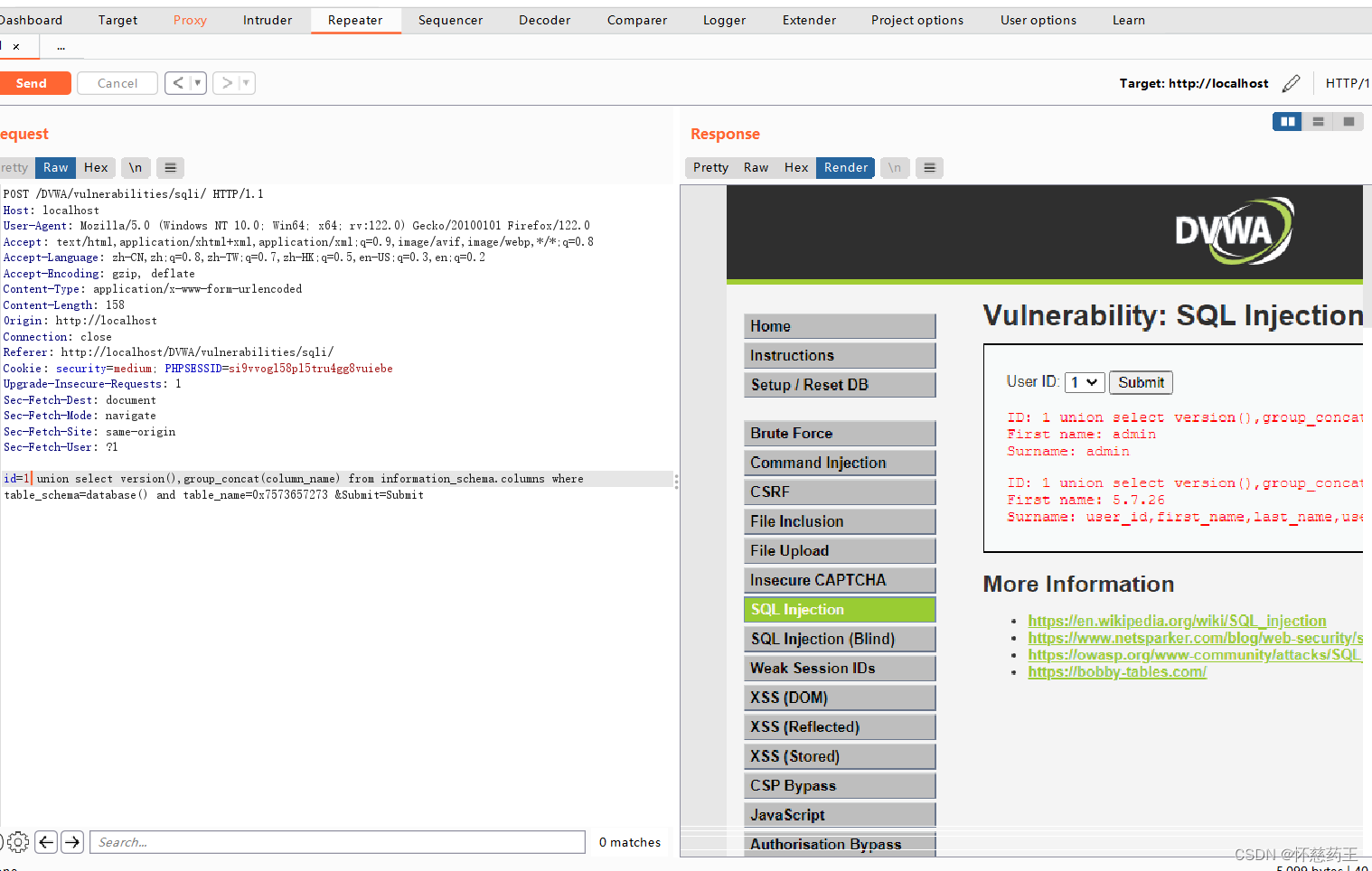Open the Decoder tab
The height and width of the screenshot is (871, 1372).
544,20
